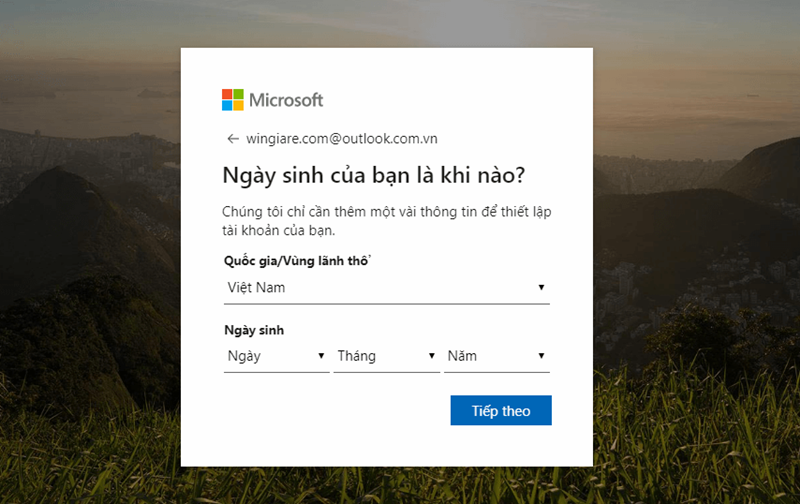Open the Việt Nam country dropdown
800x504 pixels.
(387, 288)
